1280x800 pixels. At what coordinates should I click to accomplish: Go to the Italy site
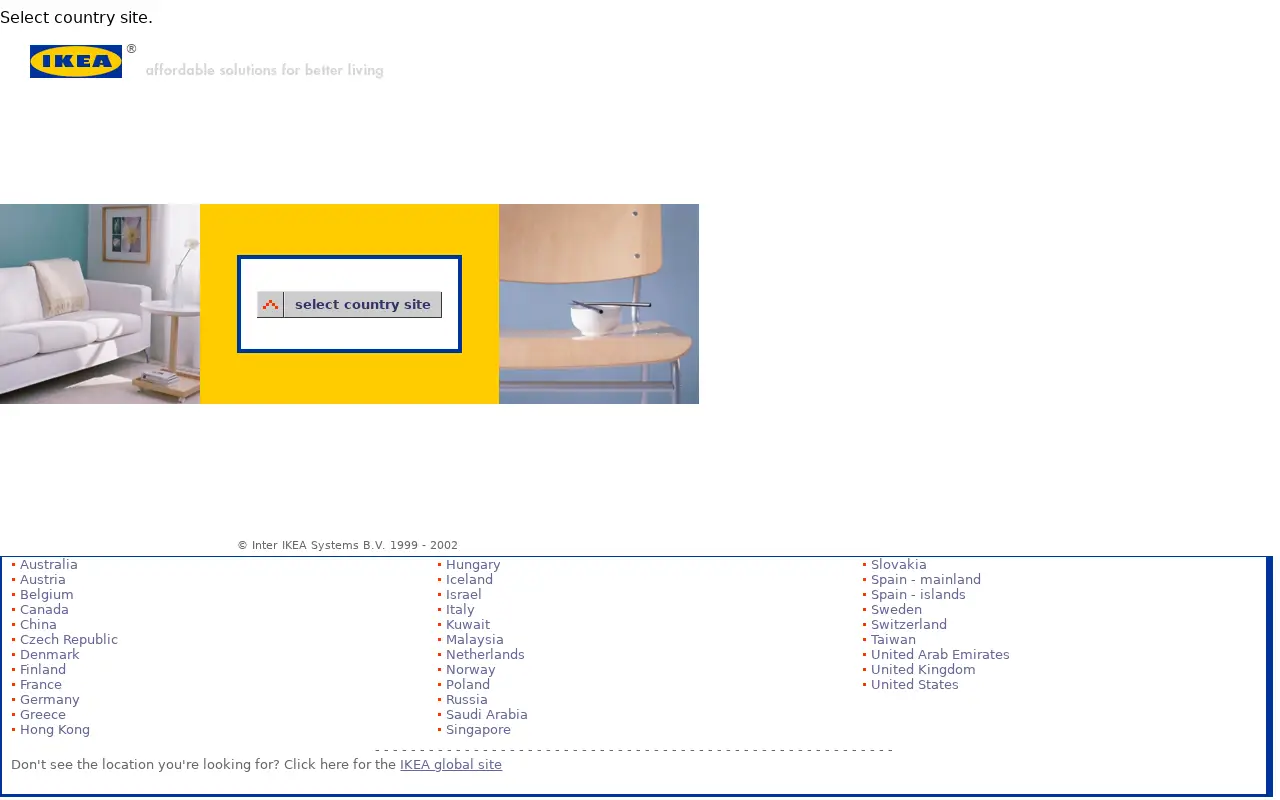pos(460,610)
